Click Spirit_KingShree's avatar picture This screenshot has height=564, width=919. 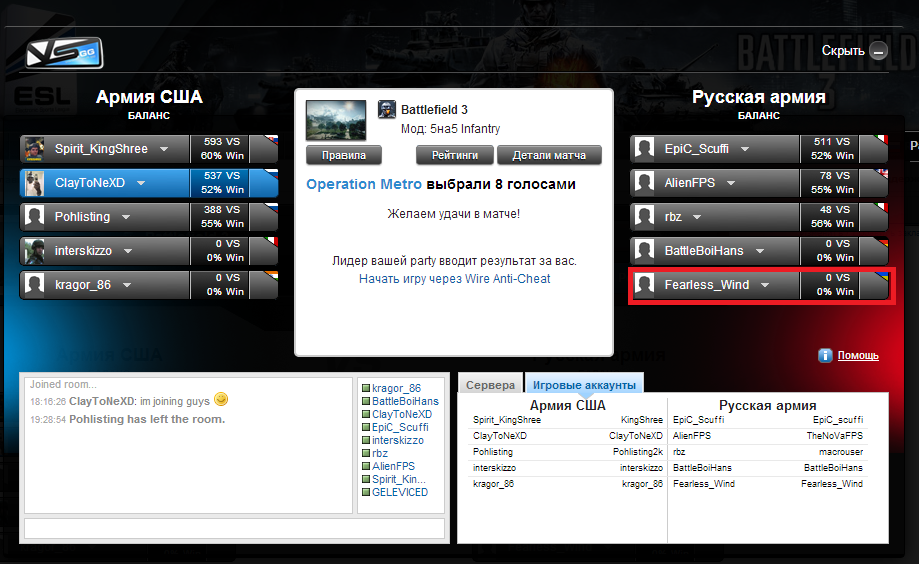point(34,149)
